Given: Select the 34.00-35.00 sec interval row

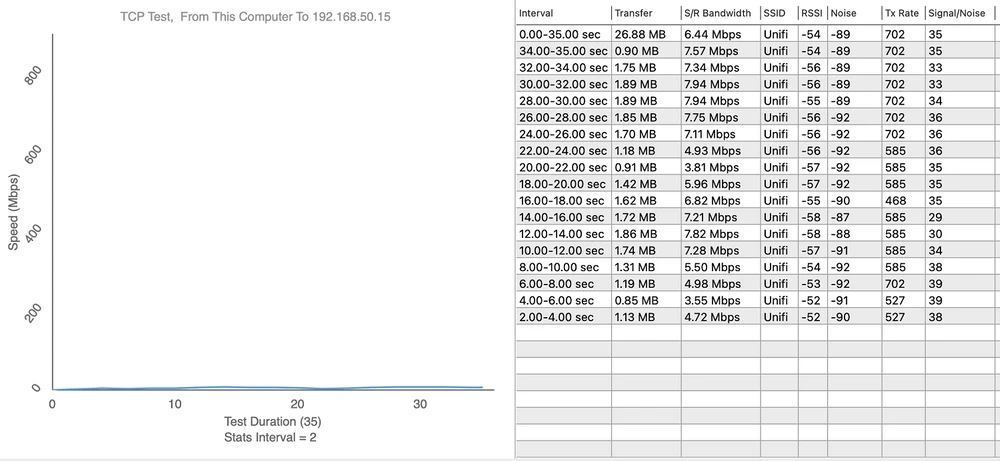Looking at the screenshot, I should pos(562,50).
